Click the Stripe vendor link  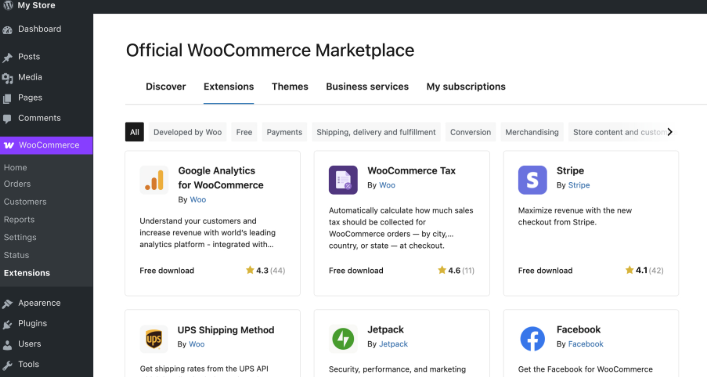point(579,185)
